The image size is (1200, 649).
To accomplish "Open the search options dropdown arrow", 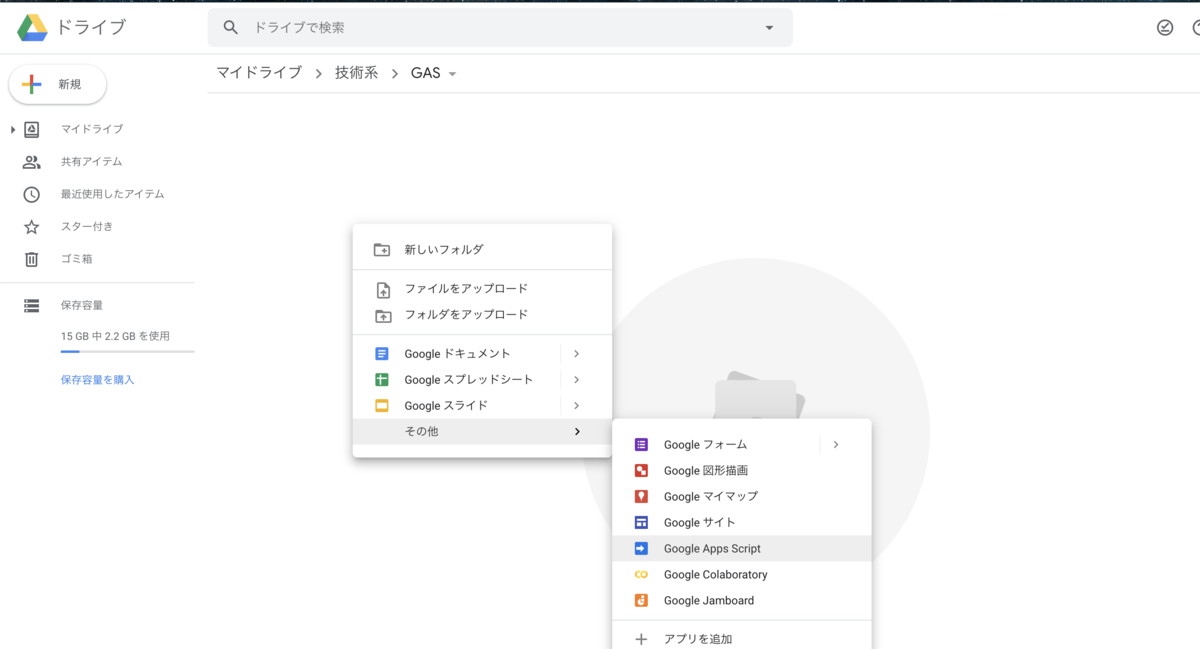I will pos(769,28).
